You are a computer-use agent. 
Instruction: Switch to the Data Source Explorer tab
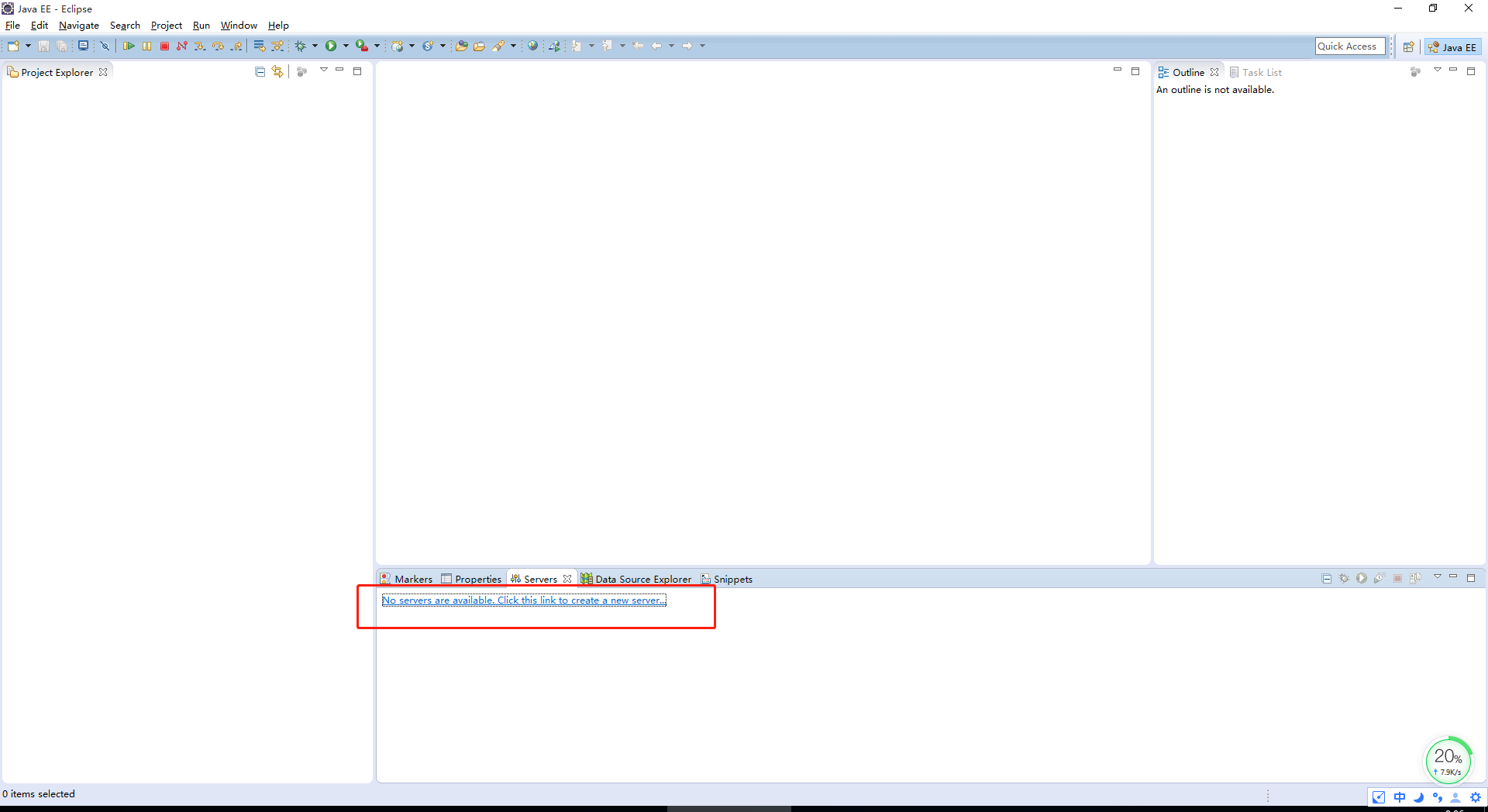(x=636, y=579)
